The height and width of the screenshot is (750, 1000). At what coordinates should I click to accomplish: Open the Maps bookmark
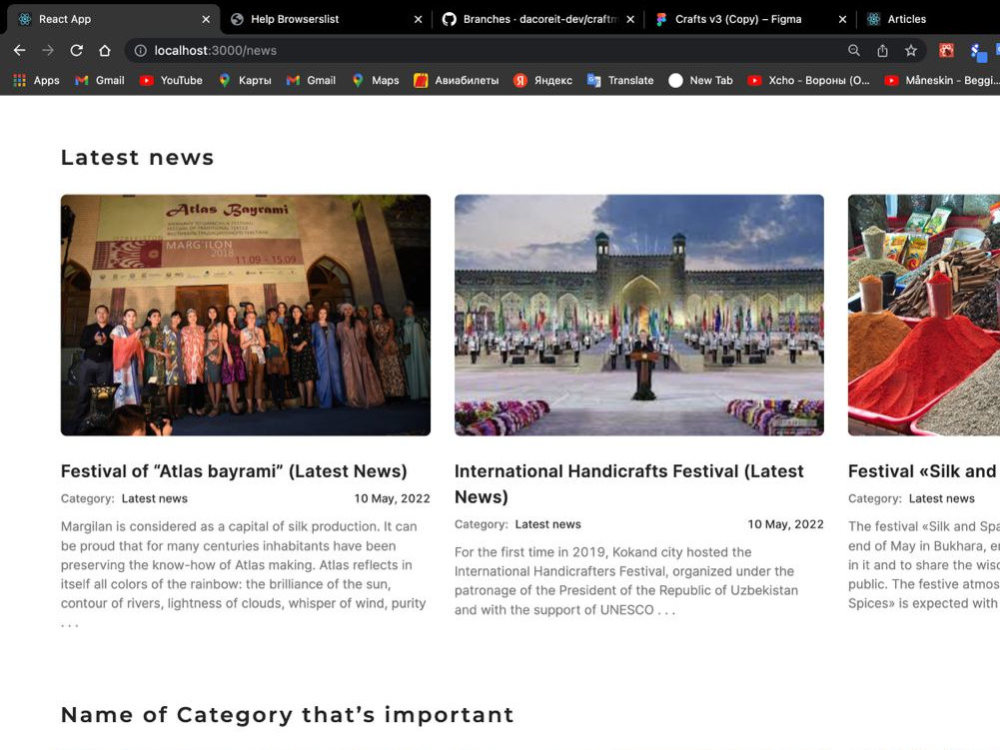pyautogui.click(x=376, y=80)
